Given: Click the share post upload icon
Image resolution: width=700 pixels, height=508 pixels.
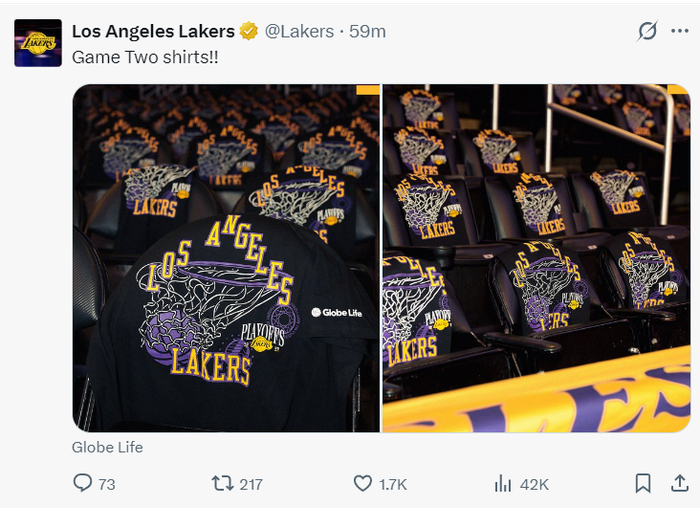Looking at the screenshot, I should point(681,484).
